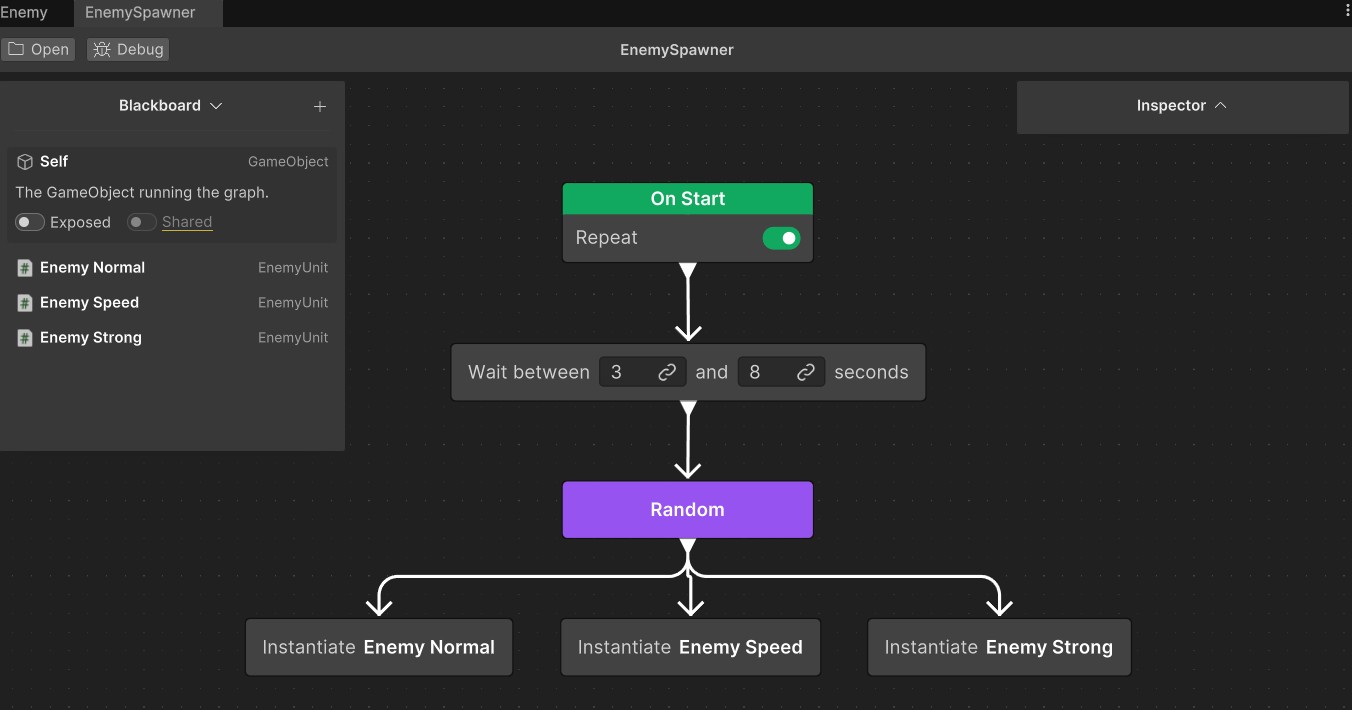This screenshot has width=1352, height=710.
Task: Enable the Exposed toggle for Self
Action: pos(30,222)
